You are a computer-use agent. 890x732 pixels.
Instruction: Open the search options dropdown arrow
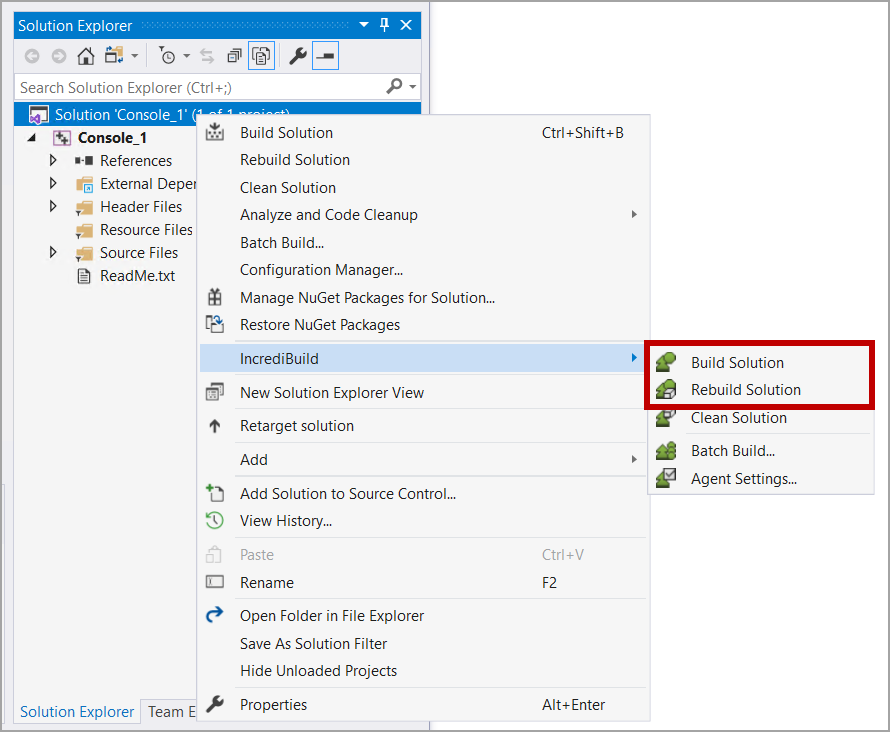[x=412, y=88]
